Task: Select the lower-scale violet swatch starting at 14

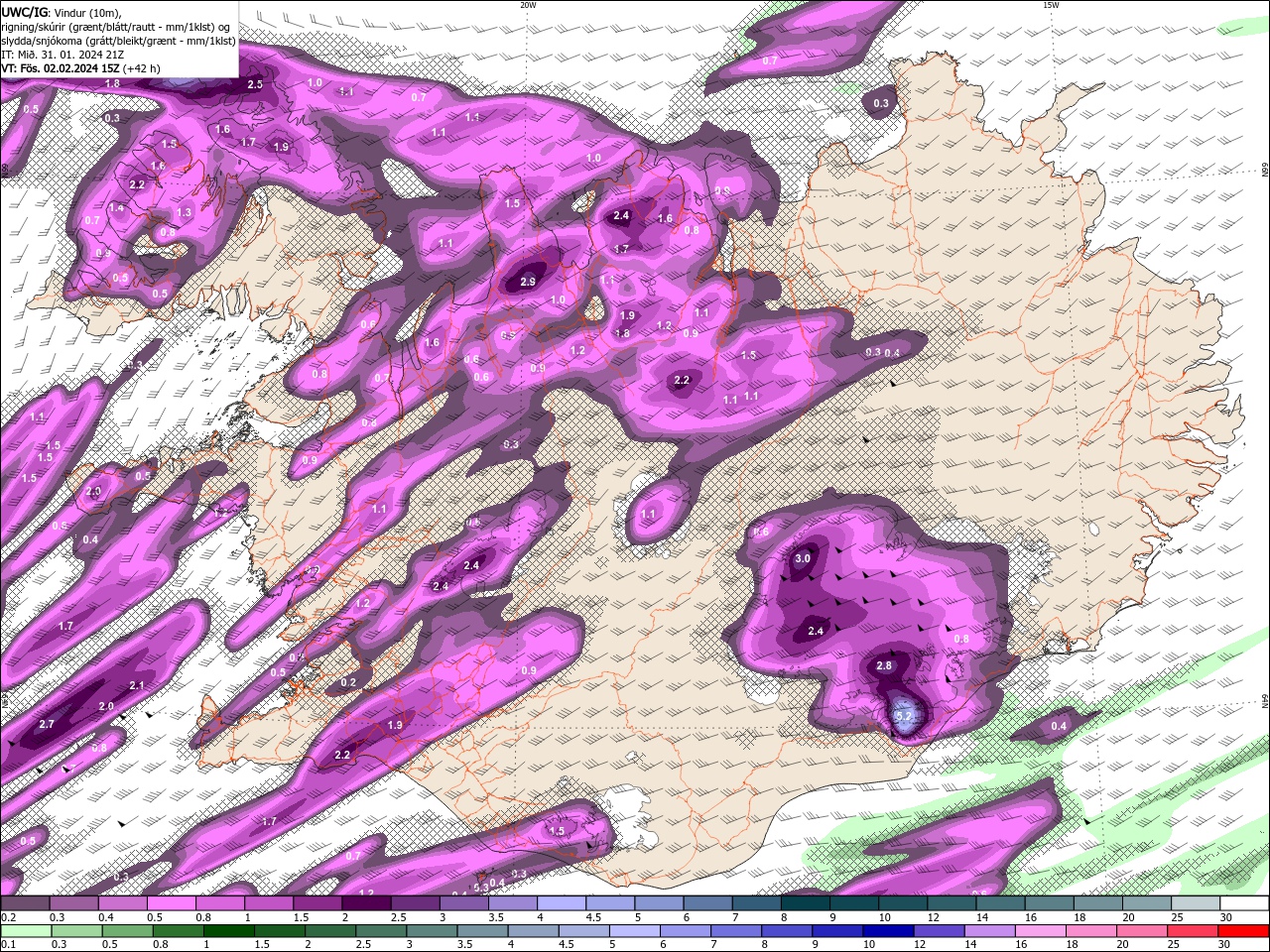Action: coord(991,931)
